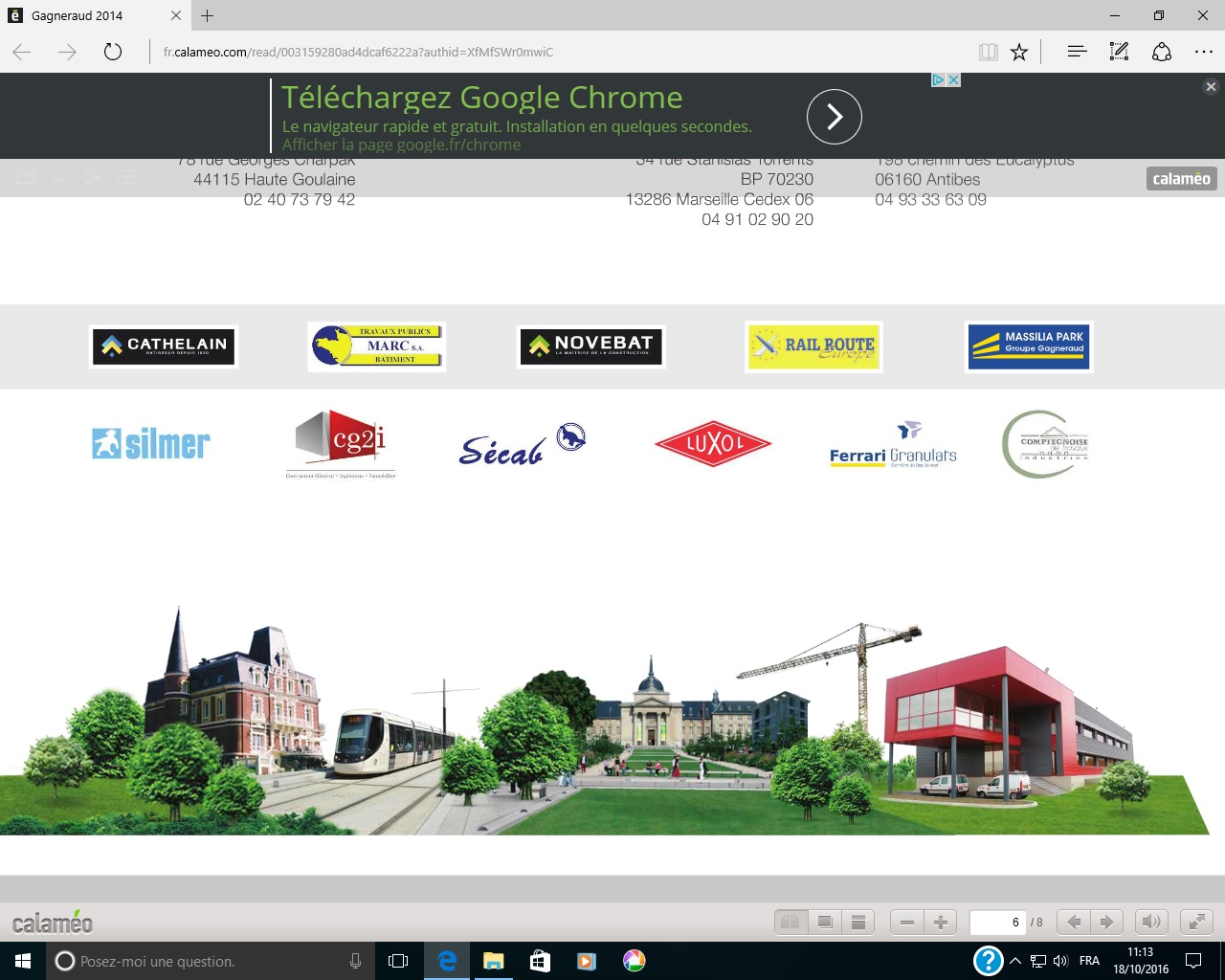Go back to the previous browser page
This screenshot has width=1225, height=980.
(22, 52)
